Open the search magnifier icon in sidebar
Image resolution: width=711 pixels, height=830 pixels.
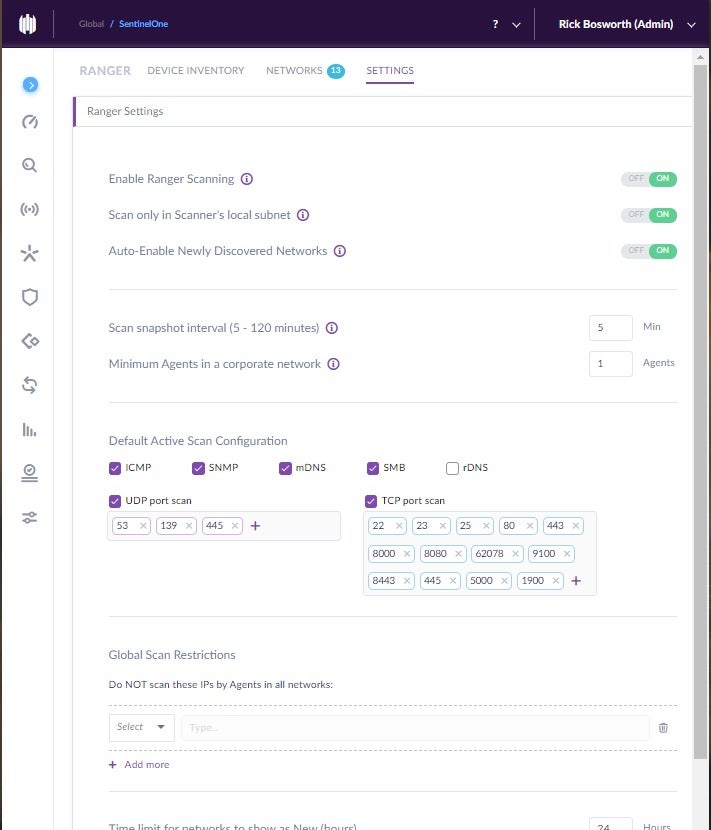pos(30,165)
